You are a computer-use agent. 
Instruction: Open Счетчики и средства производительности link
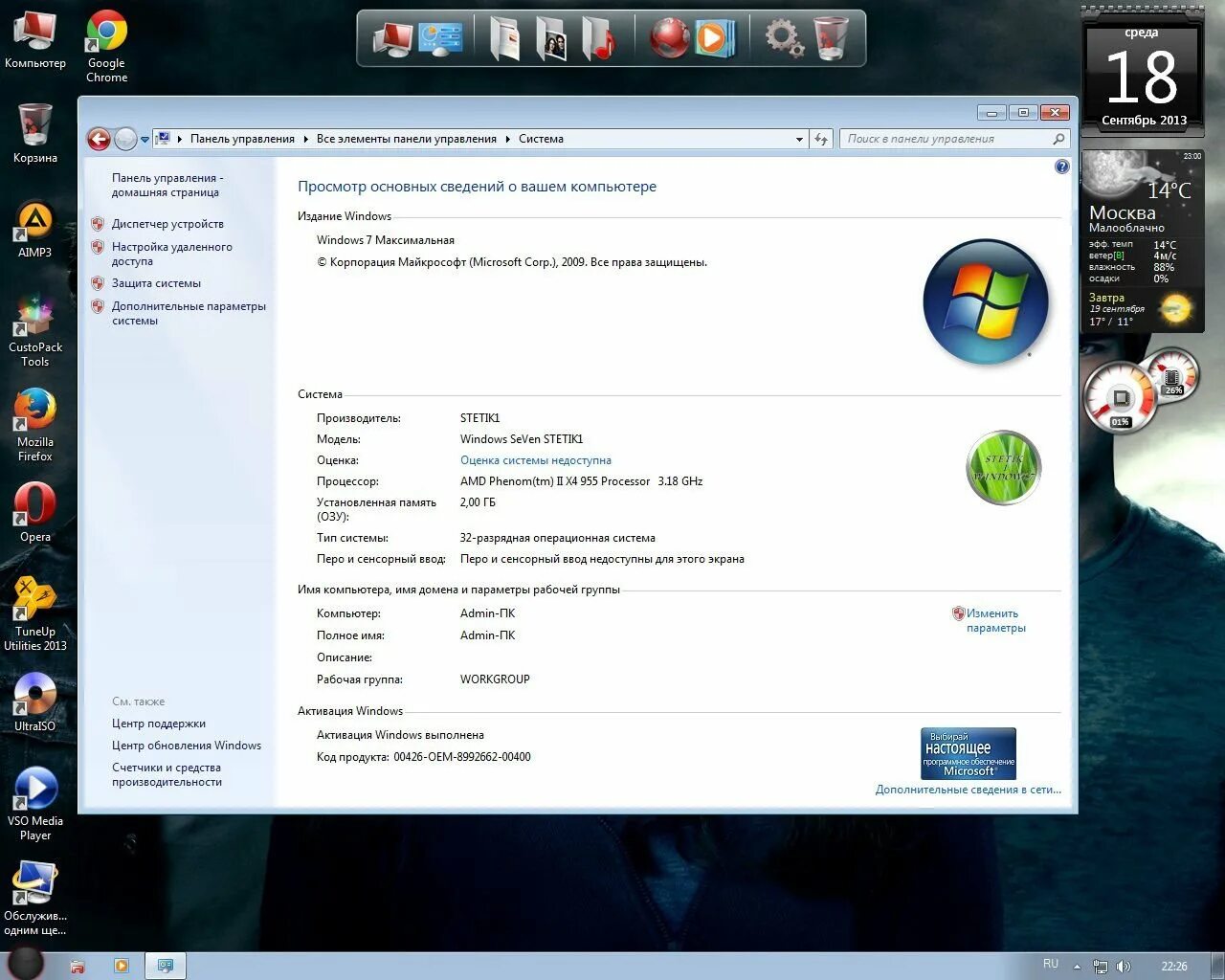pyautogui.click(x=167, y=774)
